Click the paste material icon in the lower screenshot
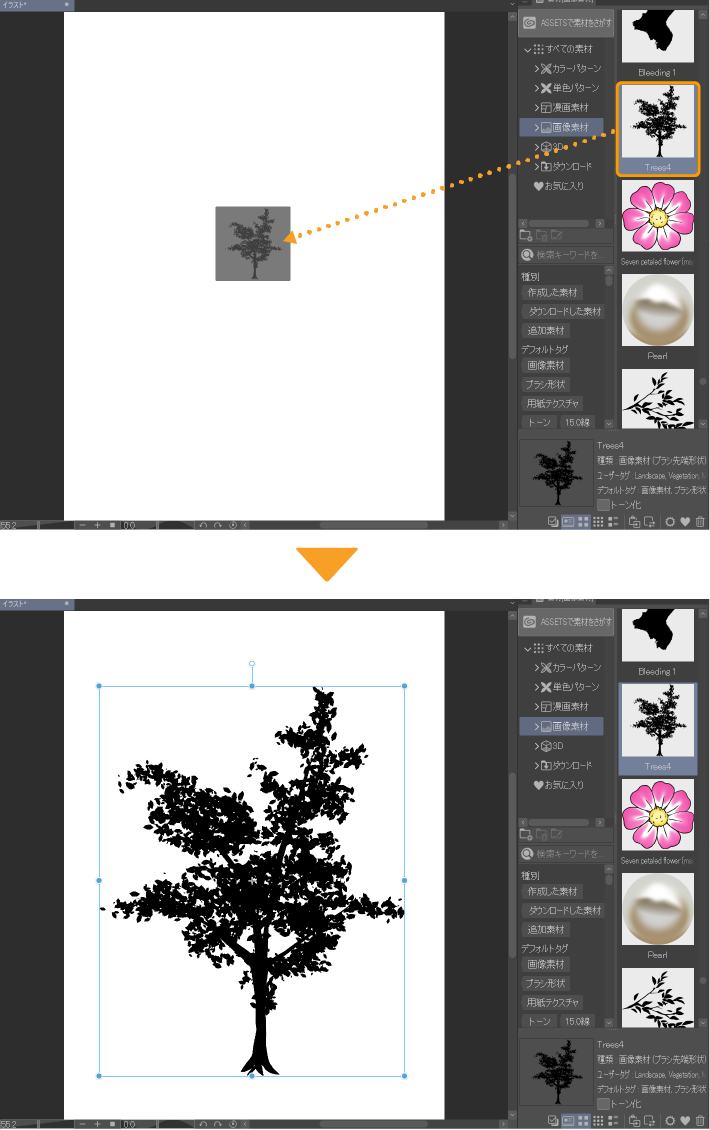Screen dimensions: 710x1130 coord(634,1121)
